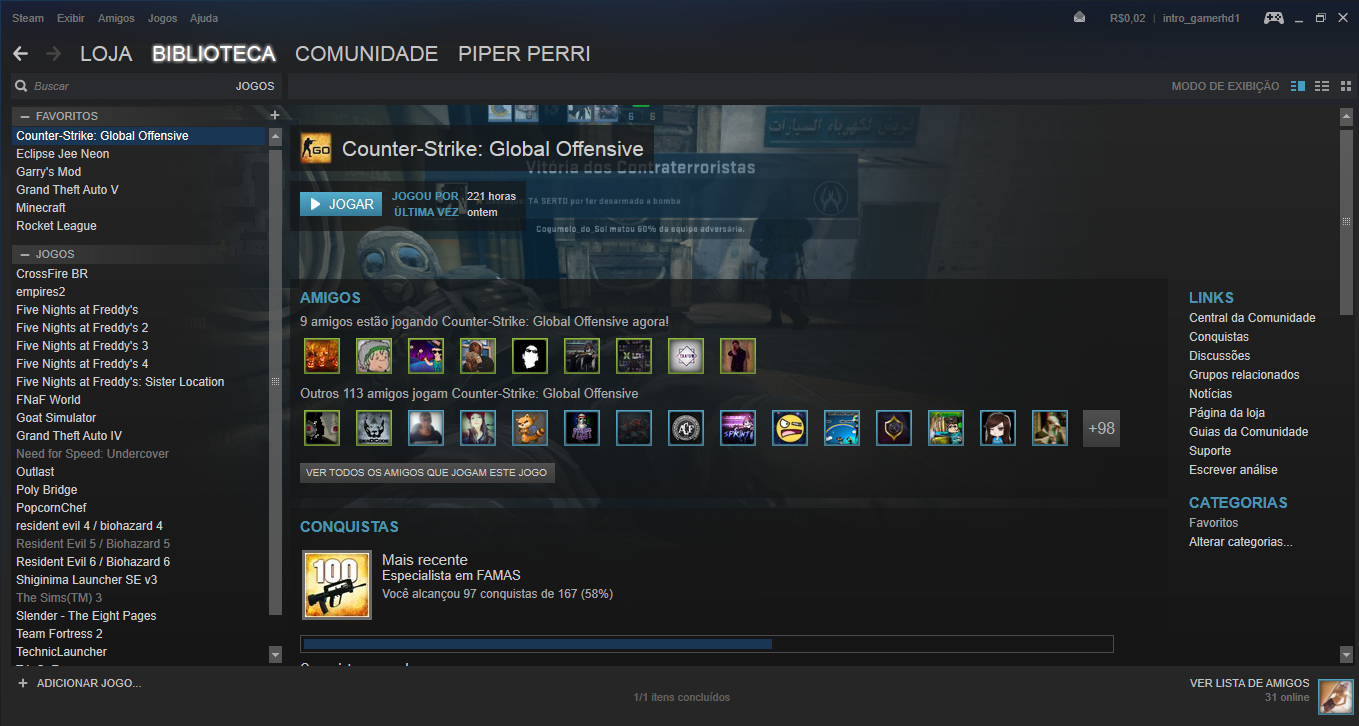Open the friends list avatar icon
The height and width of the screenshot is (726, 1359).
(x=1335, y=696)
